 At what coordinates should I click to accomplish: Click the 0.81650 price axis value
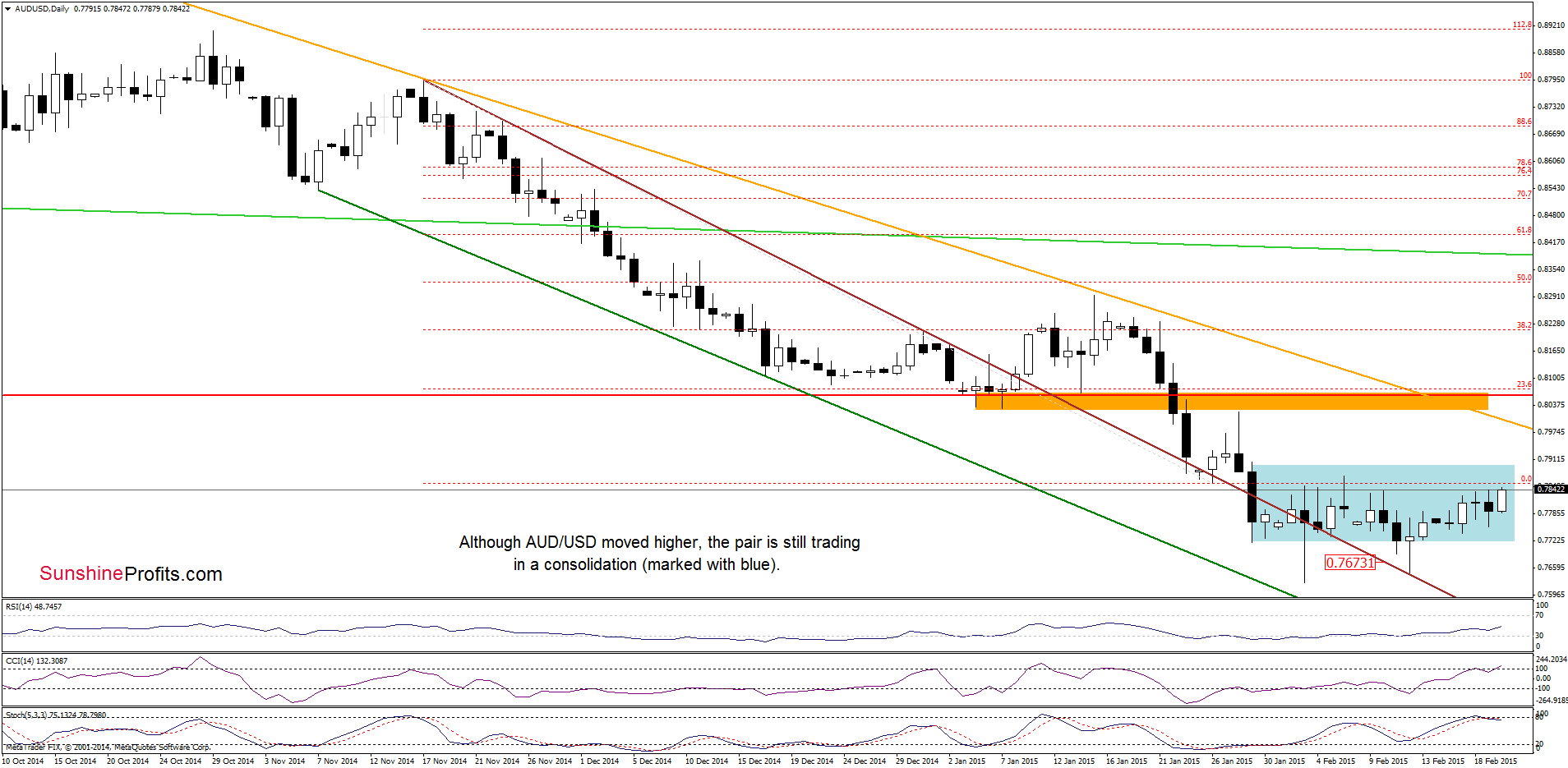click(x=1552, y=351)
